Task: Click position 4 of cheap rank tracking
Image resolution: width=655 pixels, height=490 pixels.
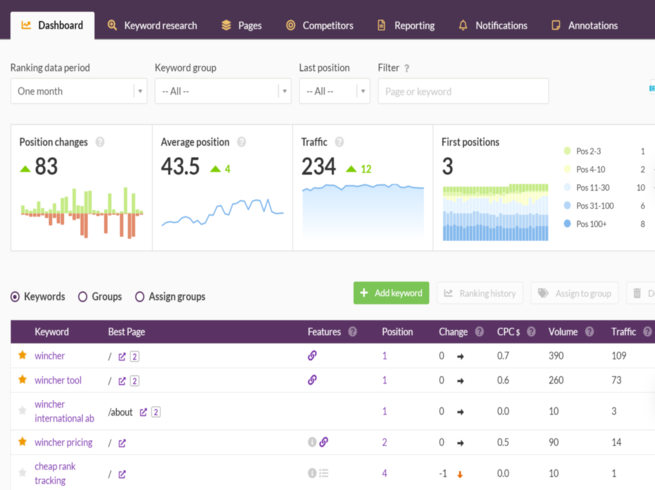Action: (384, 473)
